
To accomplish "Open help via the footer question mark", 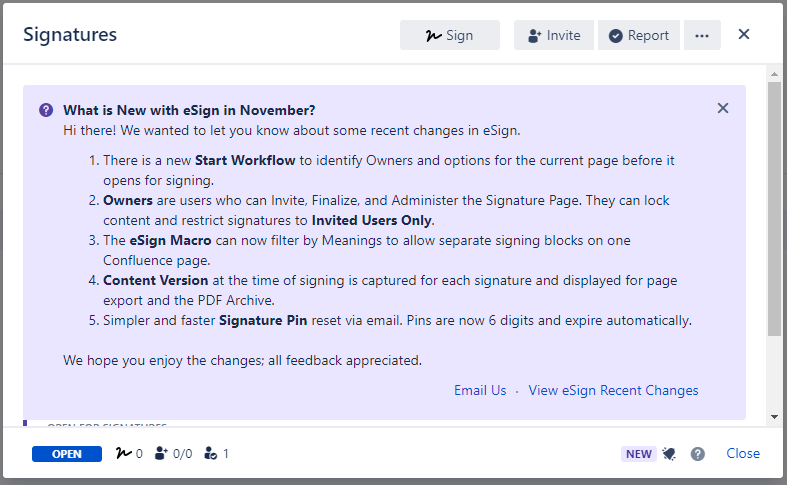I will pos(698,454).
